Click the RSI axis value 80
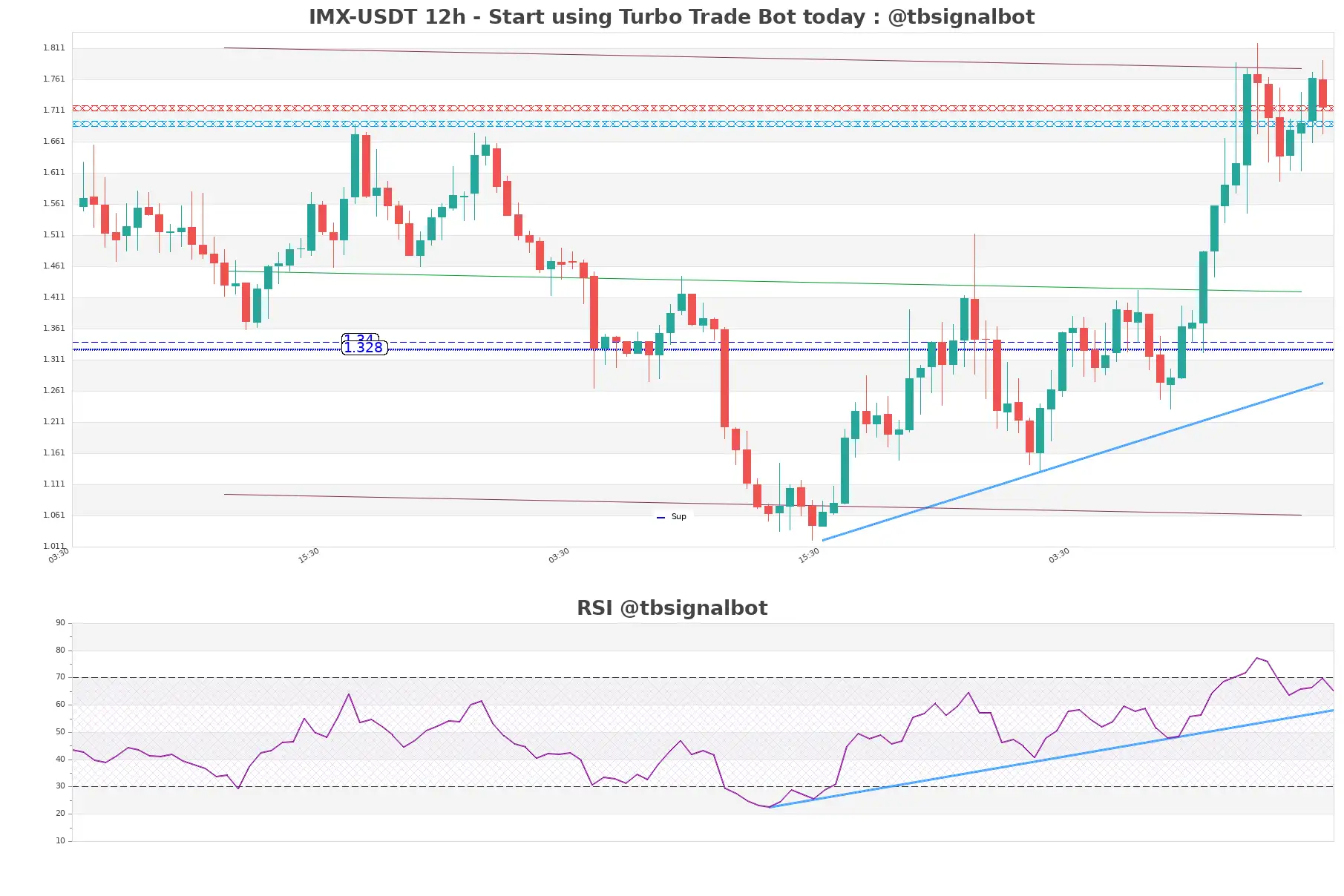 click(x=60, y=650)
